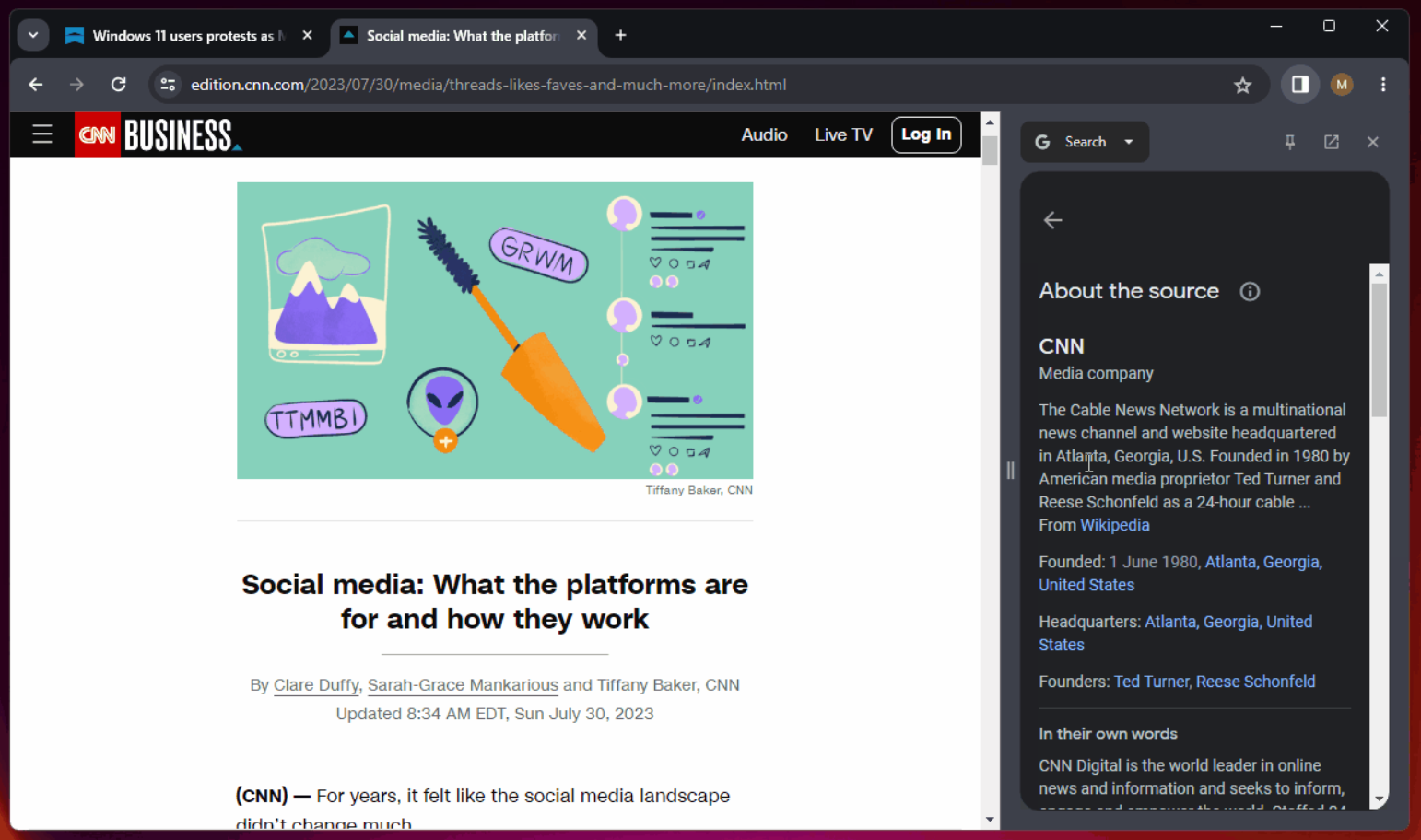Open the Audio link in CNN header
The height and width of the screenshot is (840, 1421).
point(765,134)
